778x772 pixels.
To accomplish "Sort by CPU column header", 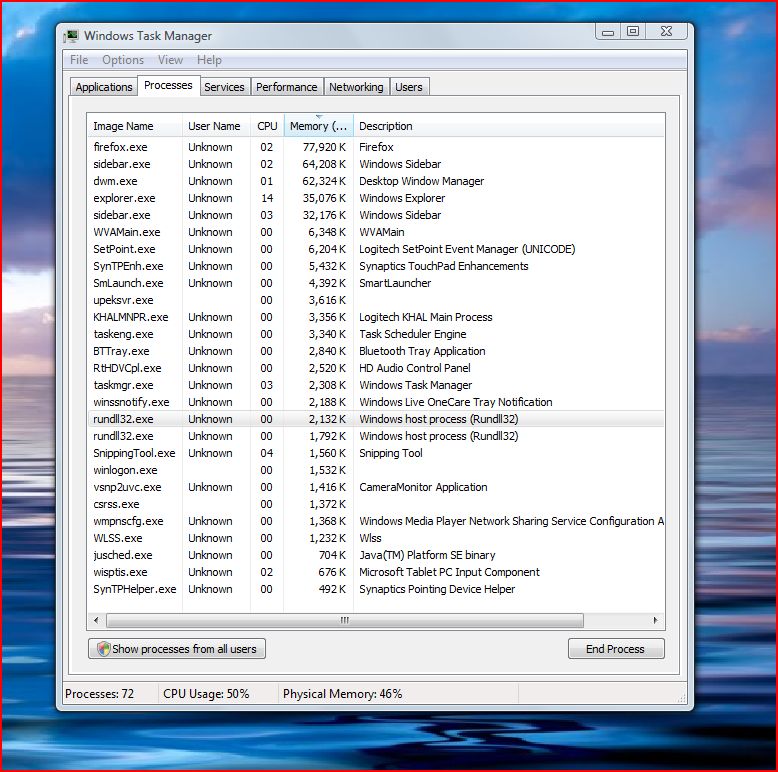I will pos(267,126).
